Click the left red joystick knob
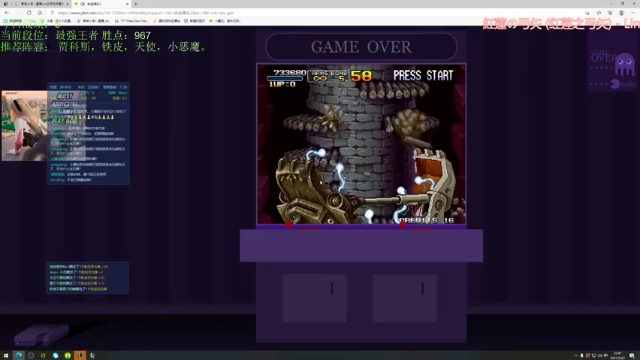Screen dimensions: 640x360 (289, 224)
